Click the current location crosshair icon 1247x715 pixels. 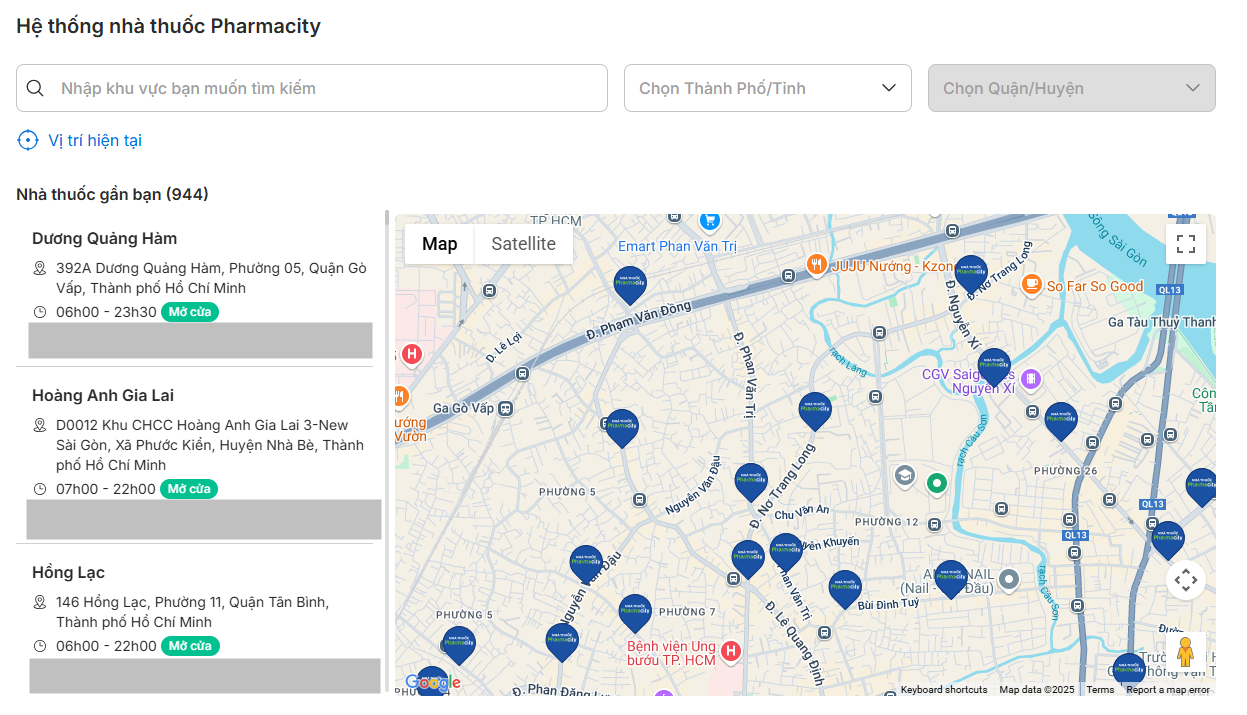(x=28, y=140)
